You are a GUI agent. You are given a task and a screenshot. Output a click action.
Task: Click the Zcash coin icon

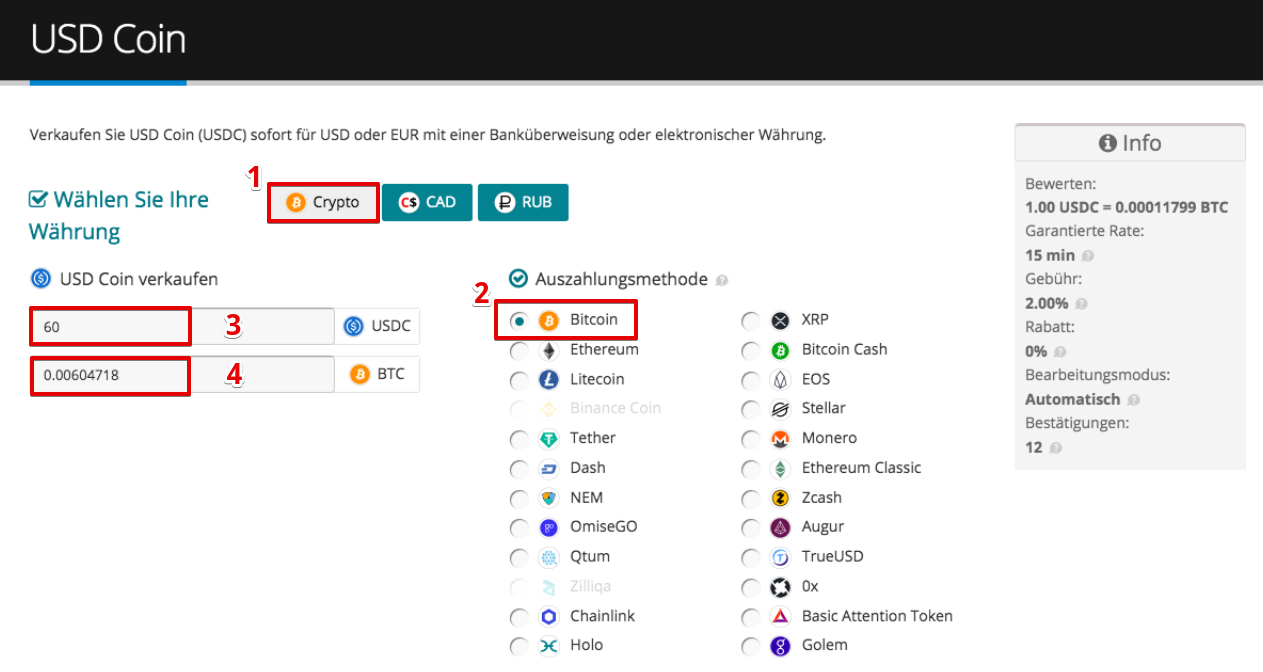click(x=780, y=498)
